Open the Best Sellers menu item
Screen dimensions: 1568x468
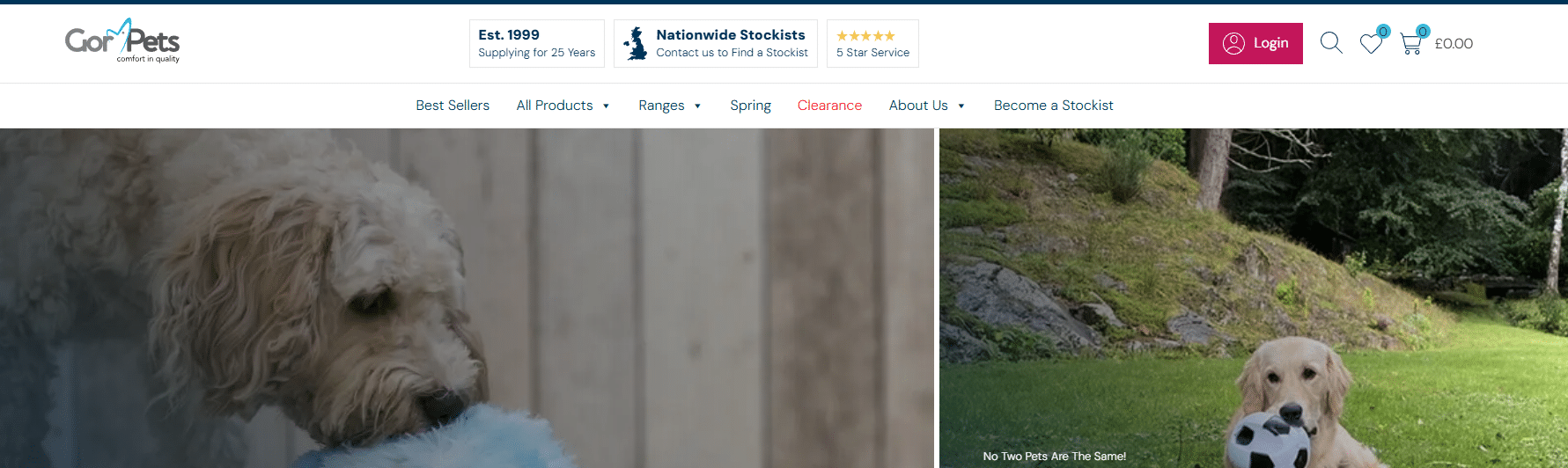coord(453,106)
